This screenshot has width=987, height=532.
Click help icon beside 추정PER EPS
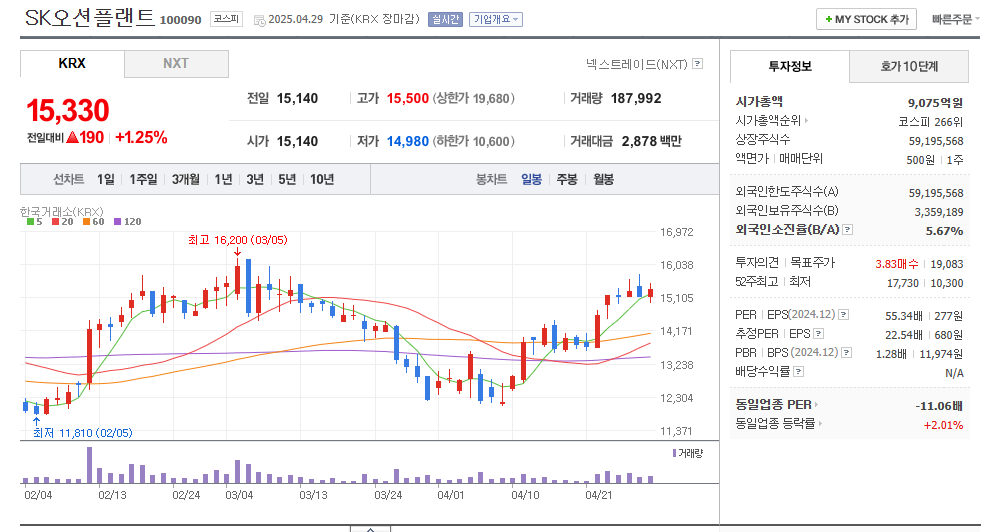coord(818,333)
